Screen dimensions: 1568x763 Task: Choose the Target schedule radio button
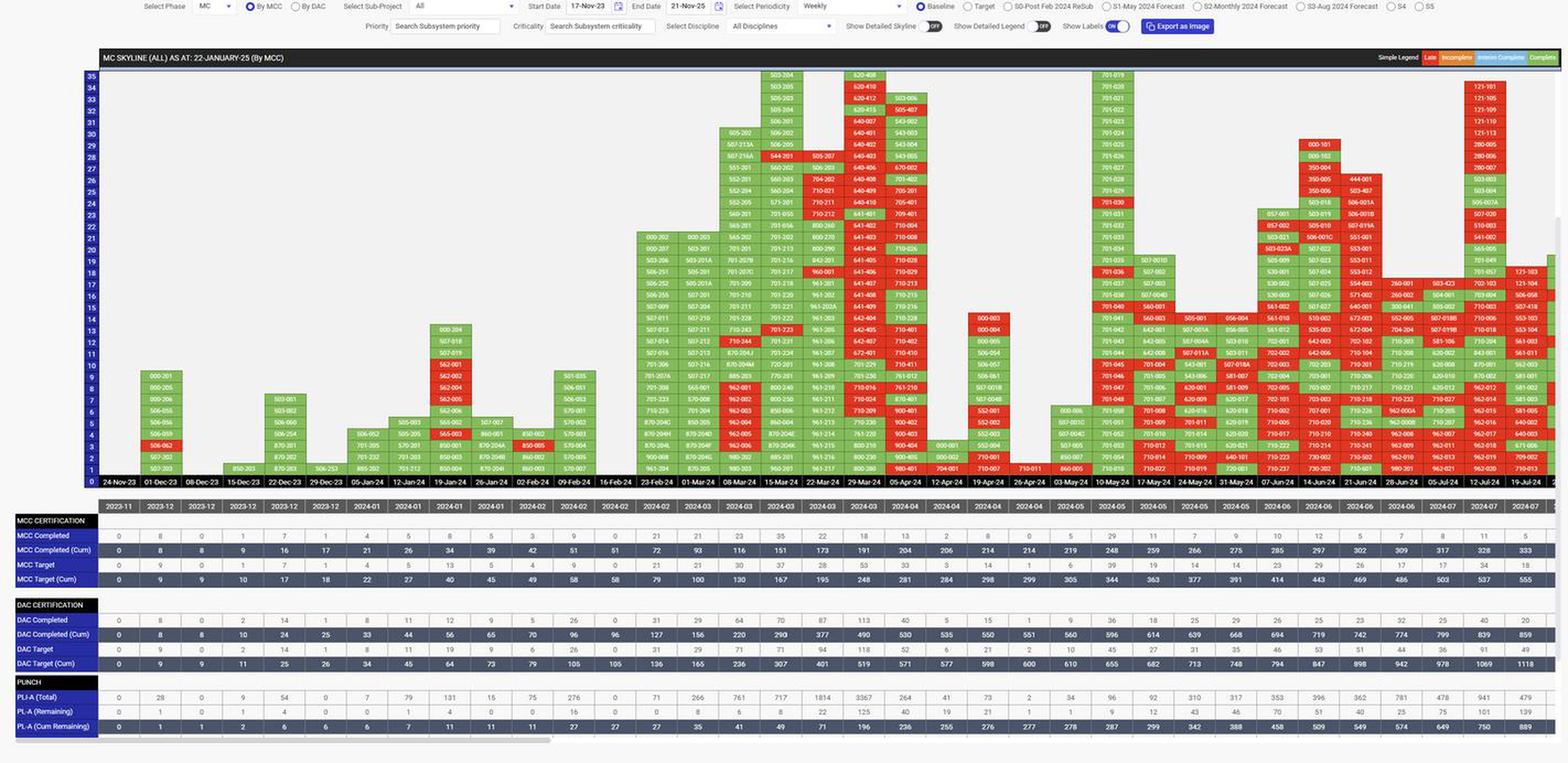[x=967, y=6]
